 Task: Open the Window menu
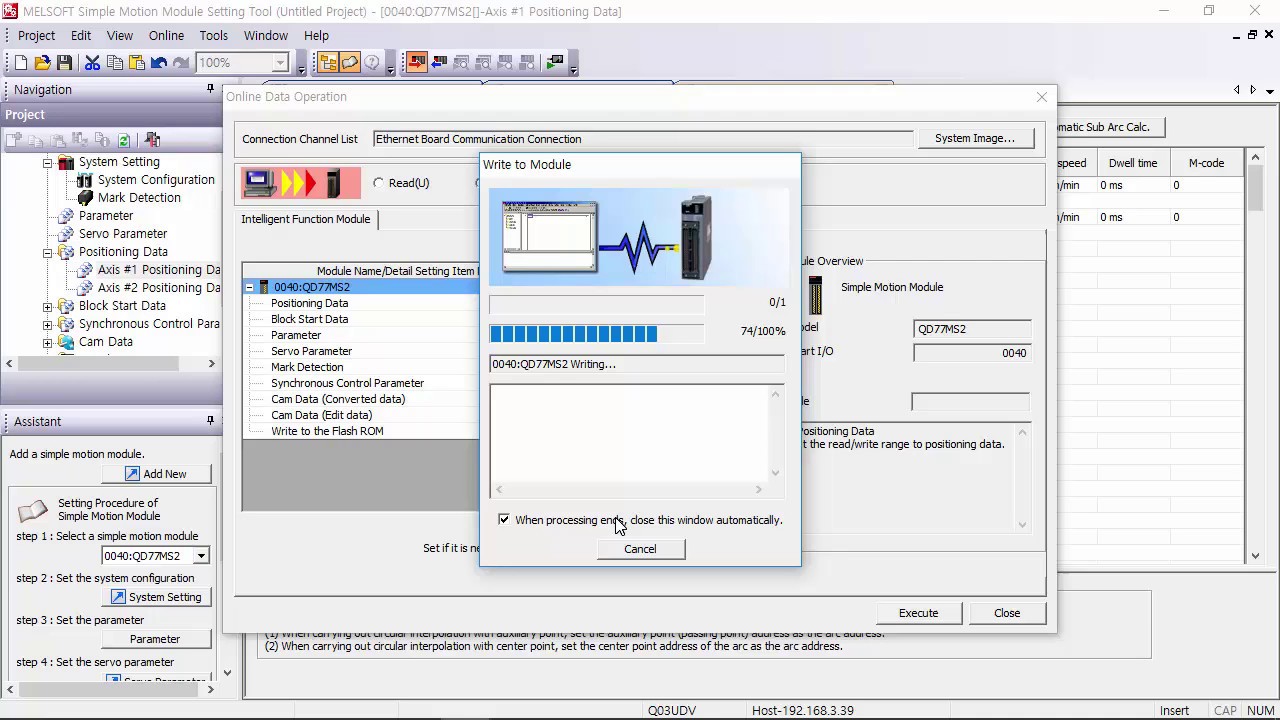(266, 35)
